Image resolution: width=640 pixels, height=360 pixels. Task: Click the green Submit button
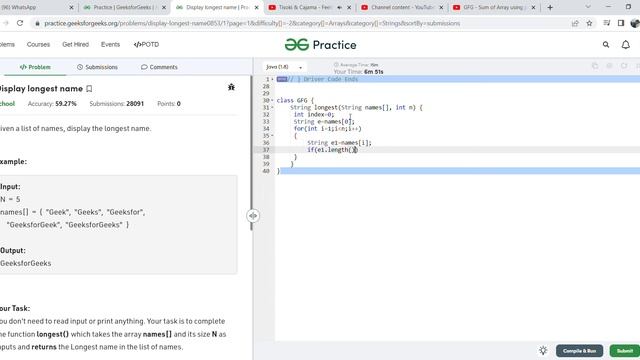point(624,351)
